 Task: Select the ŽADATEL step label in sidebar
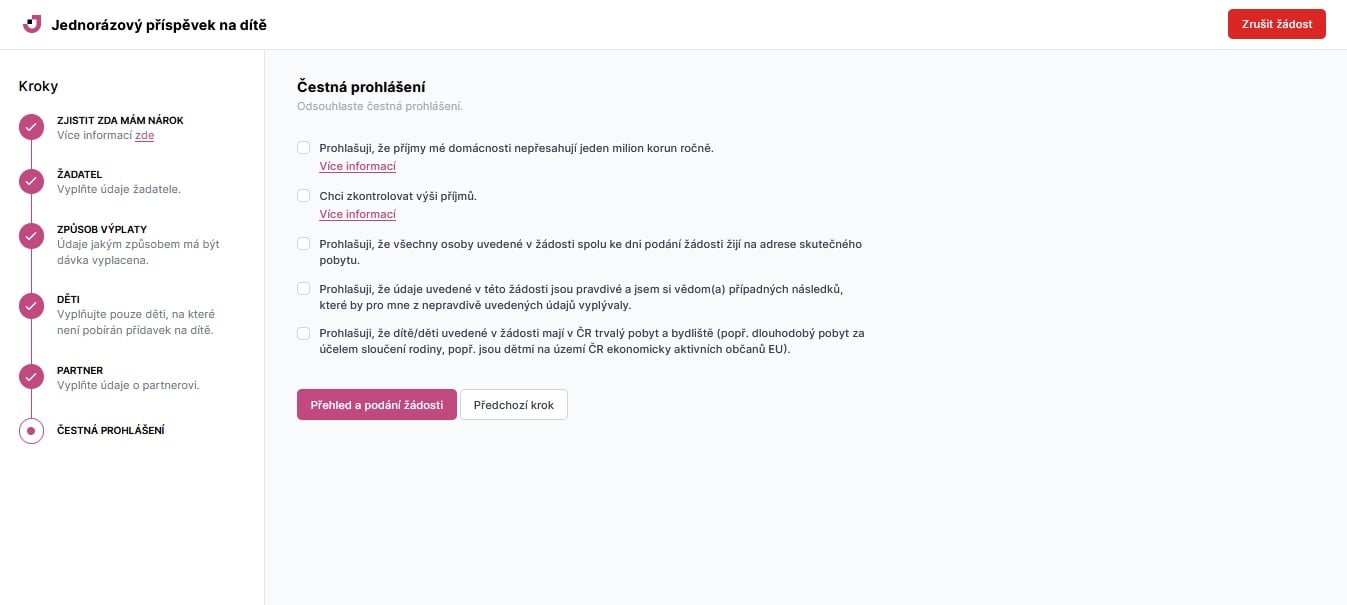click(x=80, y=174)
